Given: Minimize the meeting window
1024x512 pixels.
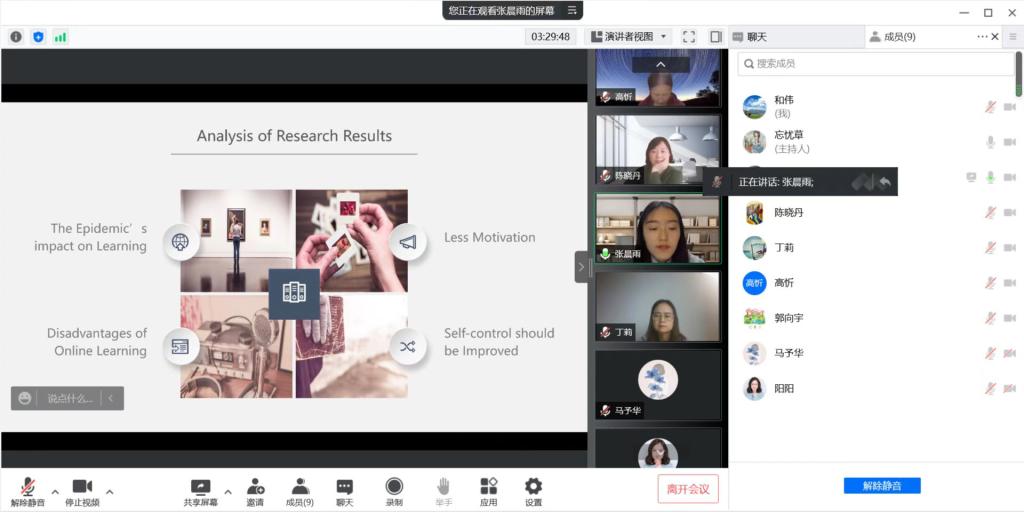Looking at the screenshot, I should pos(965,12).
